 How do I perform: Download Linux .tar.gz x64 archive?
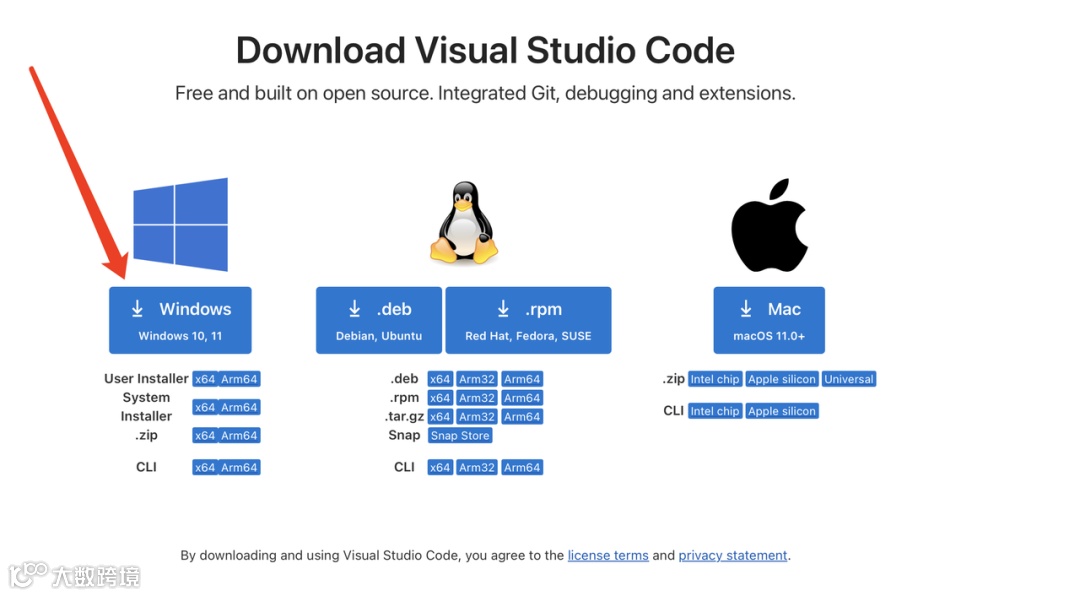pos(440,417)
